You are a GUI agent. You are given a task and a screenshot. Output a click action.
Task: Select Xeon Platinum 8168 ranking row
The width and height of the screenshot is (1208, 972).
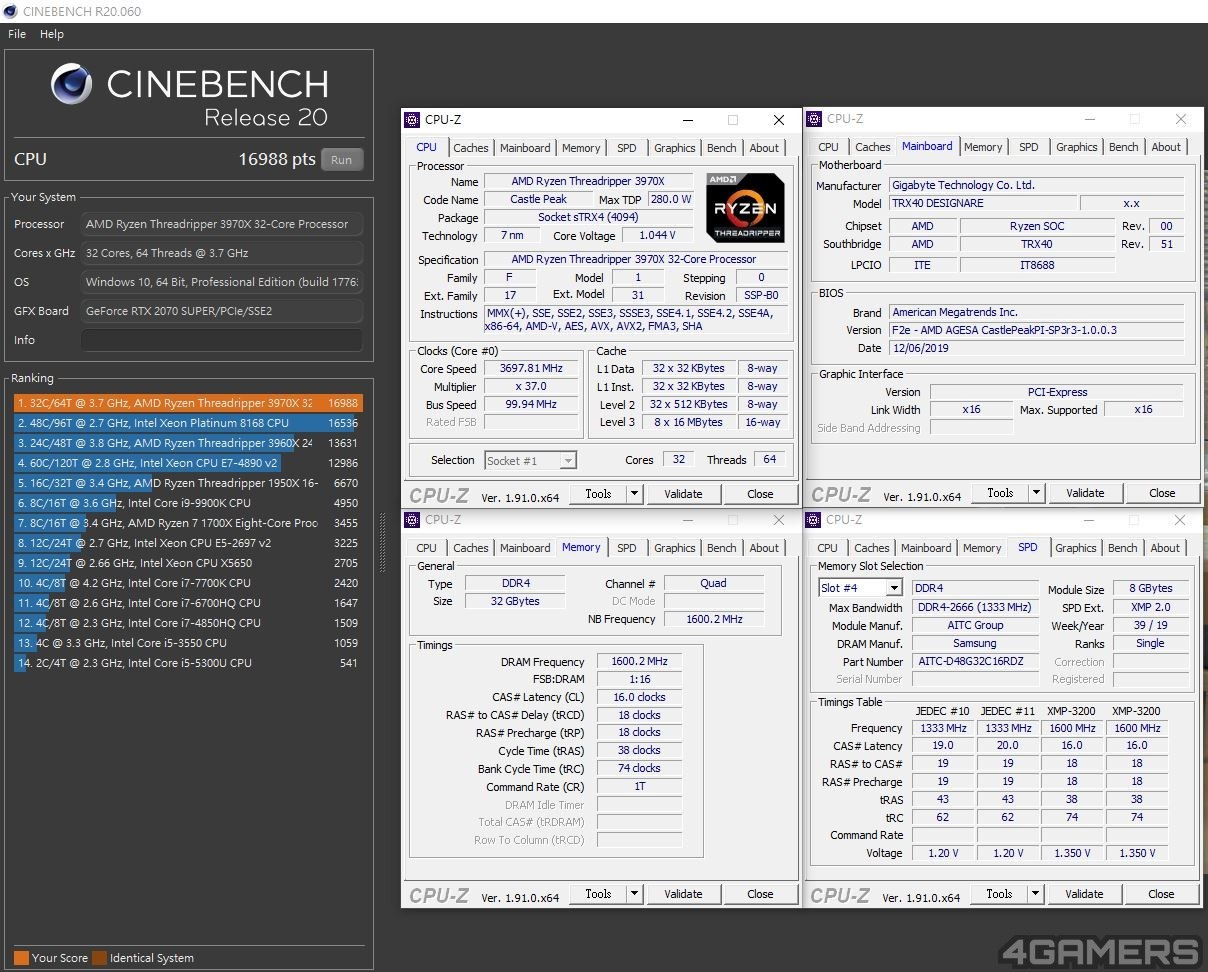(188, 423)
